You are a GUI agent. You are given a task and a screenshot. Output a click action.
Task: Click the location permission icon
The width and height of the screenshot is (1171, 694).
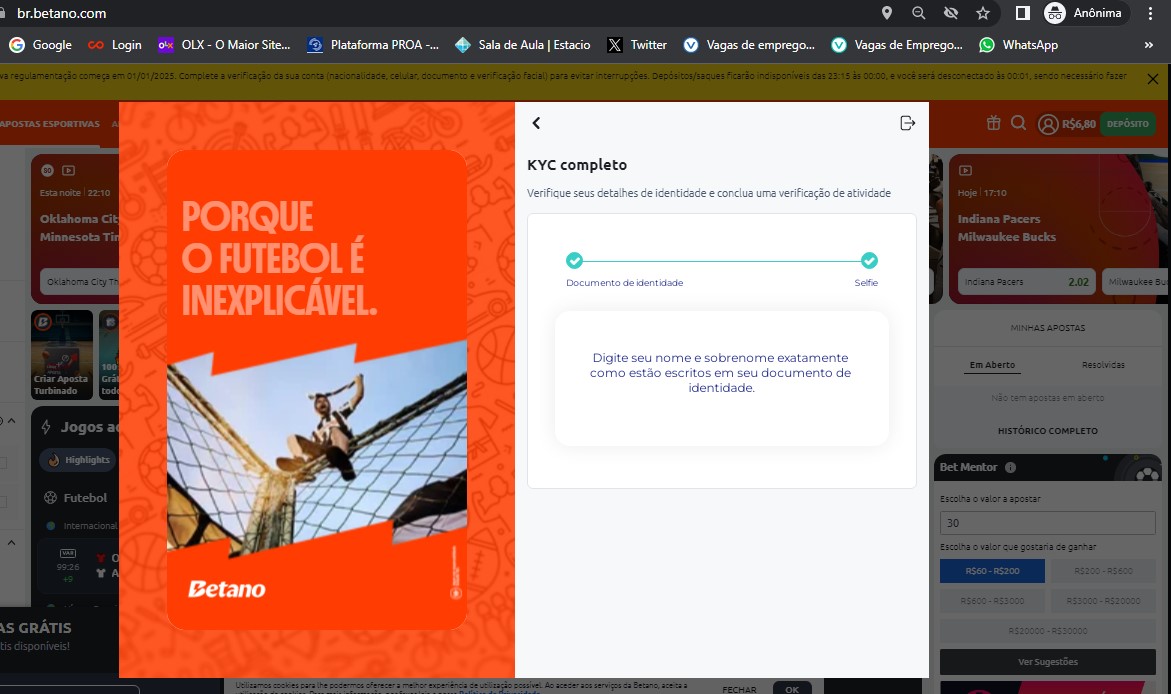click(886, 13)
